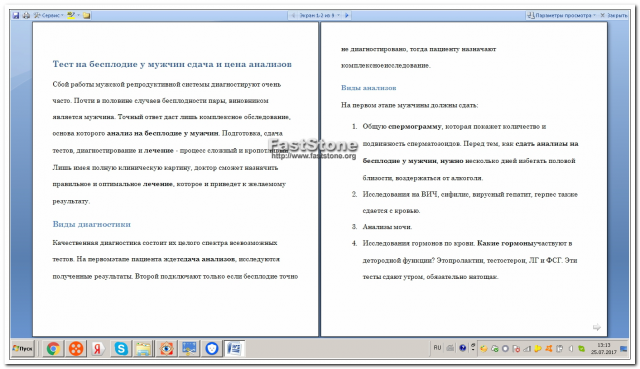Click the green cloud sync tray icon
This screenshot has width=640, height=369.
(x=495, y=349)
